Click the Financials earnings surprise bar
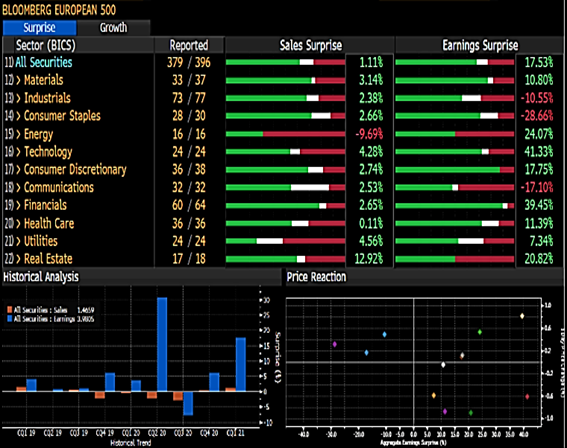The height and width of the screenshot is (448, 567). [x=455, y=206]
